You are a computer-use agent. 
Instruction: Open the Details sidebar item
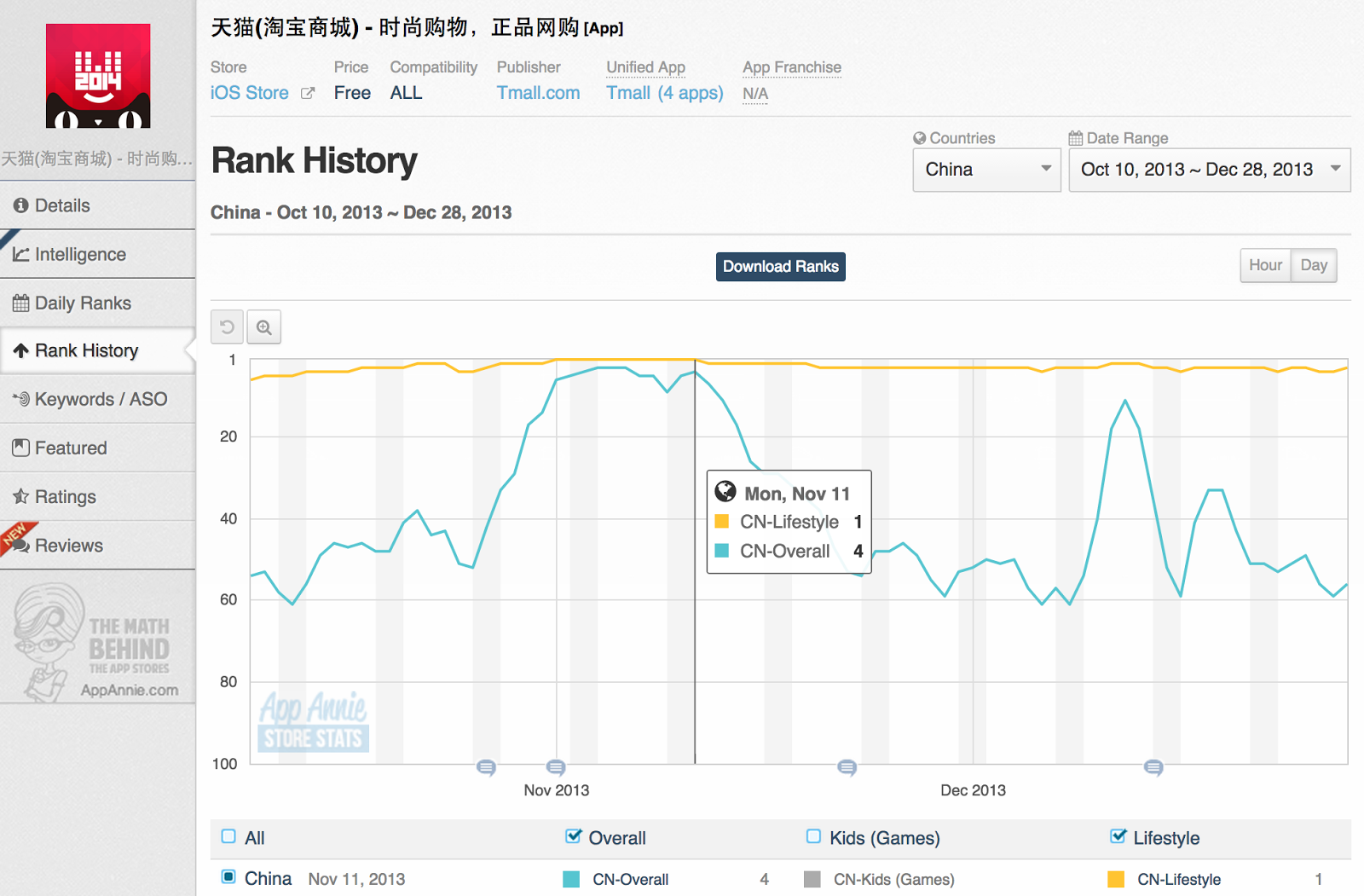coord(98,205)
